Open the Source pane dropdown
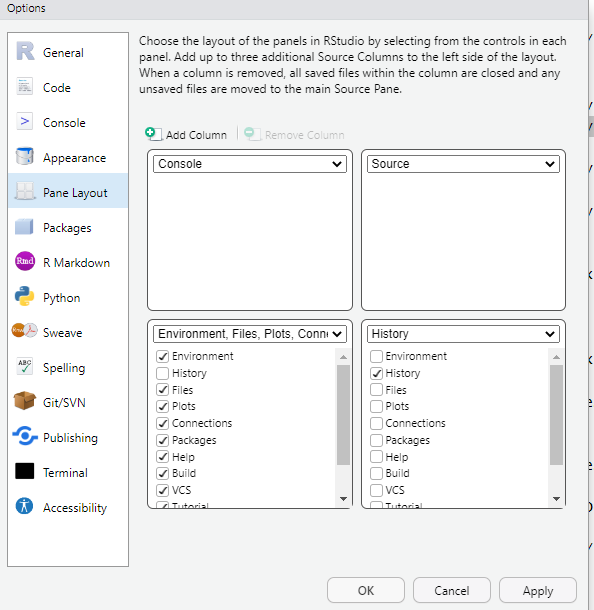 click(x=463, y=164)
